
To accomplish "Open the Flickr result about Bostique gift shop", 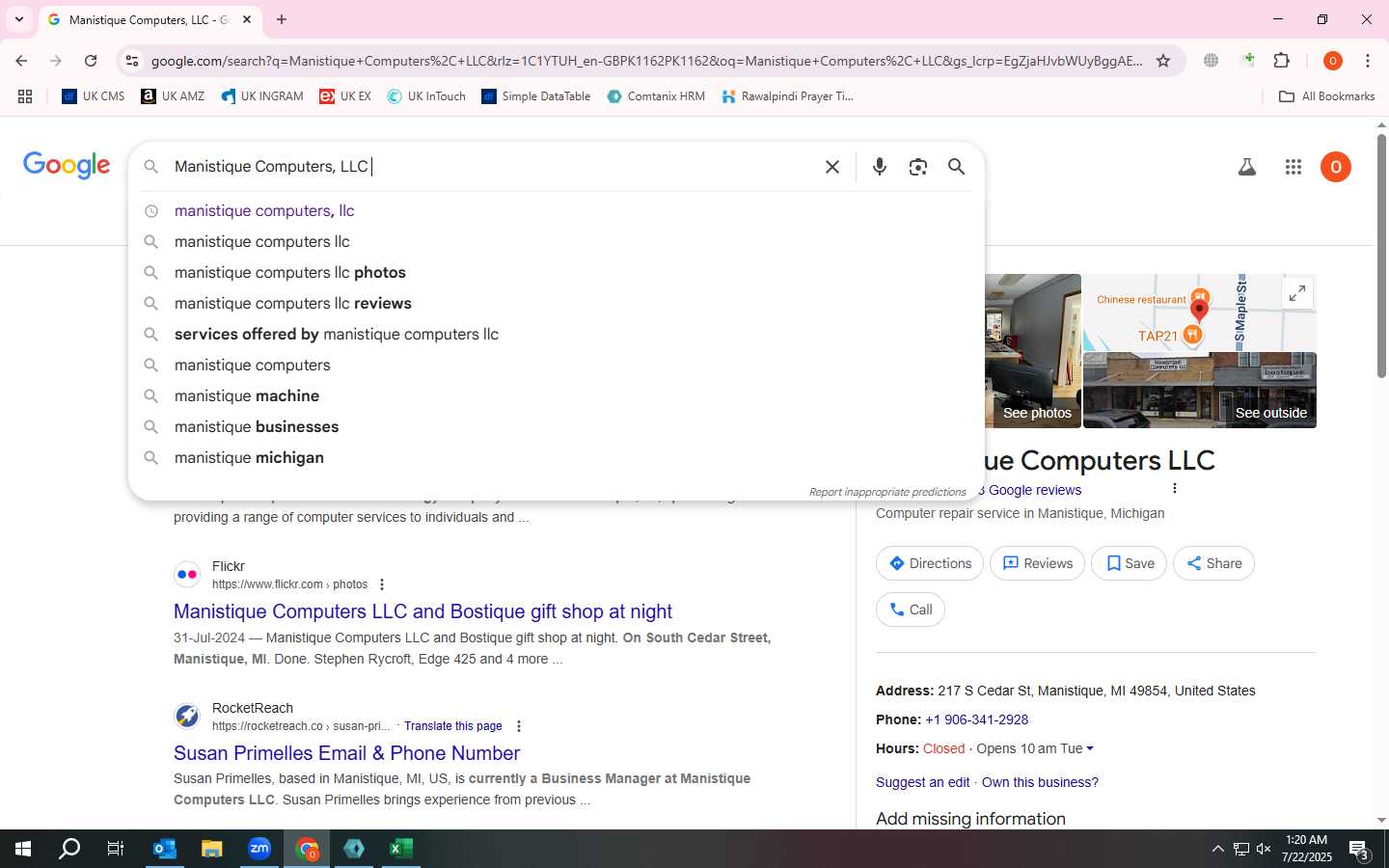I will click(422, 611).
